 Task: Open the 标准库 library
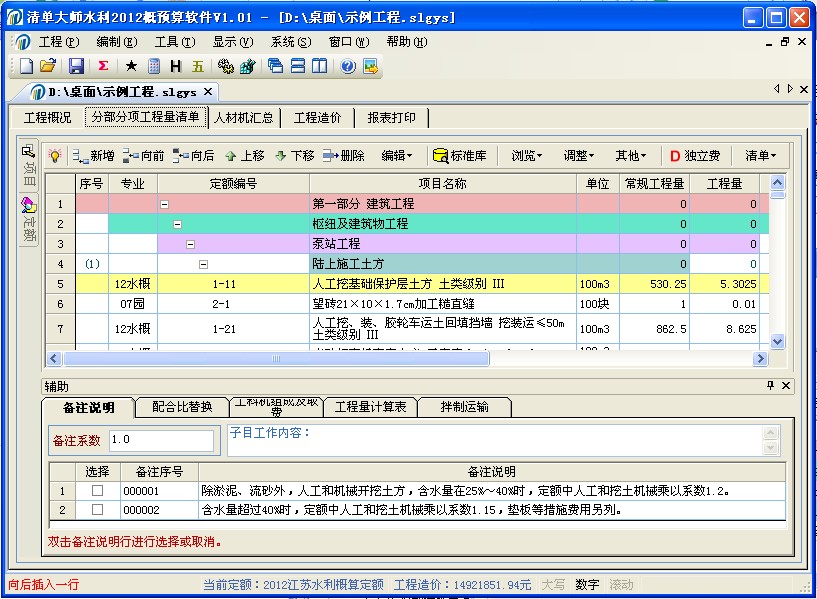(x=460, y=155)
